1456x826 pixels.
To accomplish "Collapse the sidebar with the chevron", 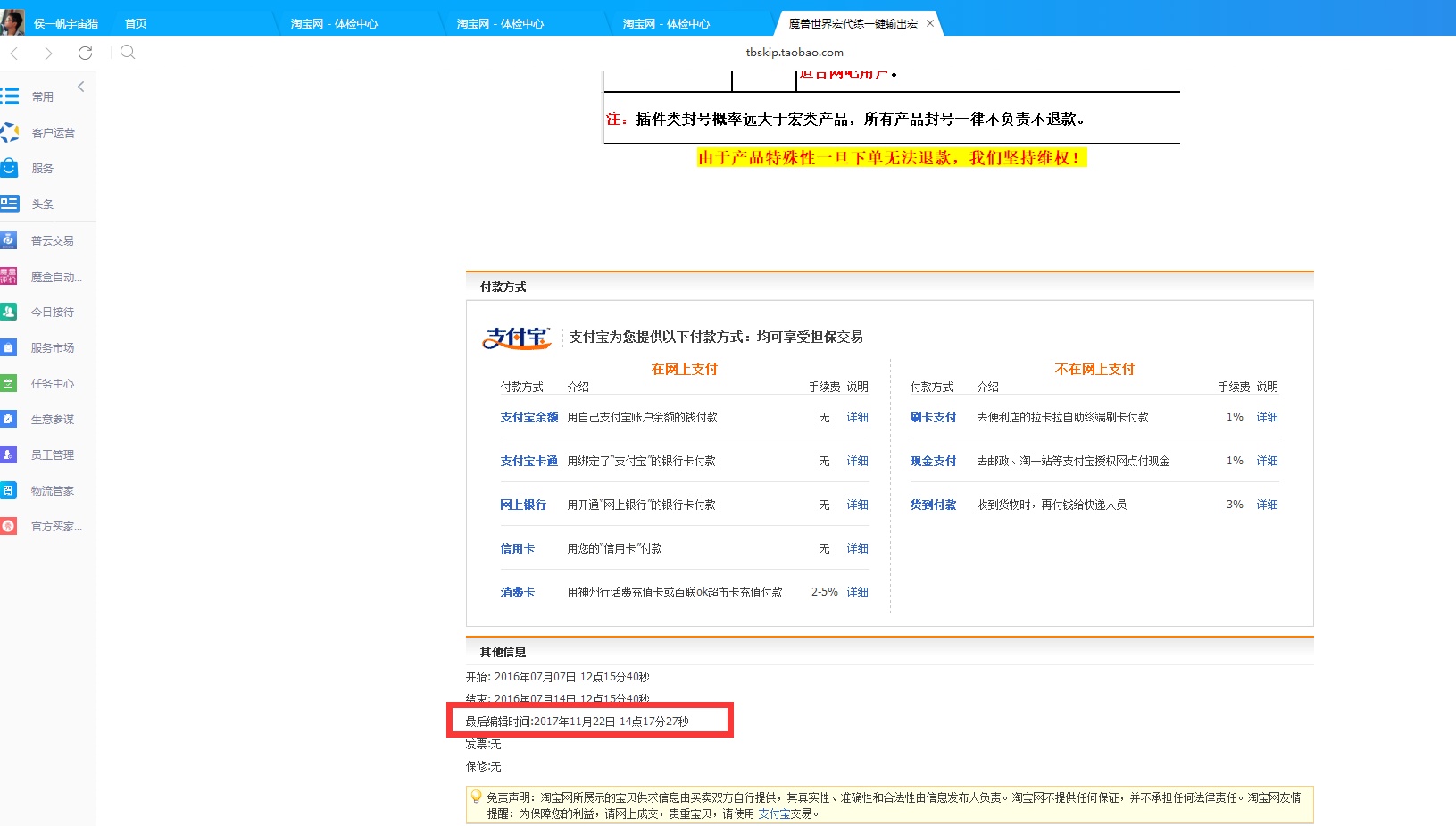I will (81, 87).
